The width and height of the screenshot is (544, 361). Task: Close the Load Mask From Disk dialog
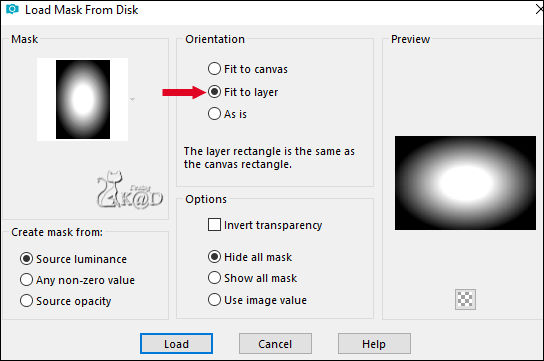pos(539,9)
